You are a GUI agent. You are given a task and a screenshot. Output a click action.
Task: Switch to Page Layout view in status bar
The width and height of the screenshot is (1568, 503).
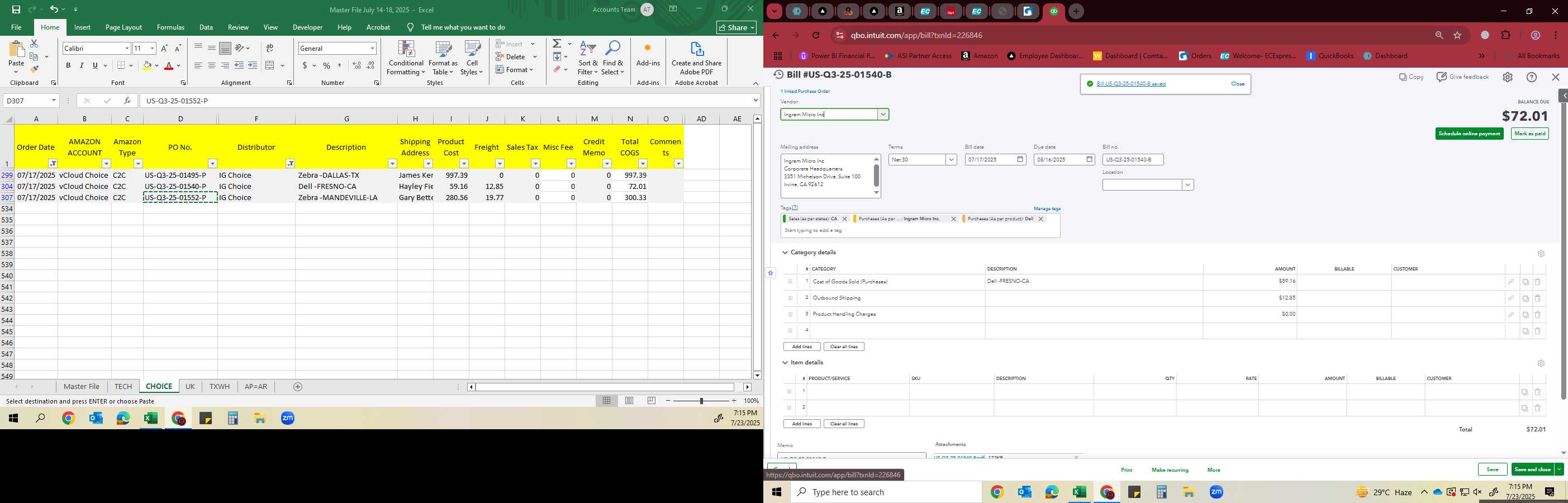coord(629,401)
